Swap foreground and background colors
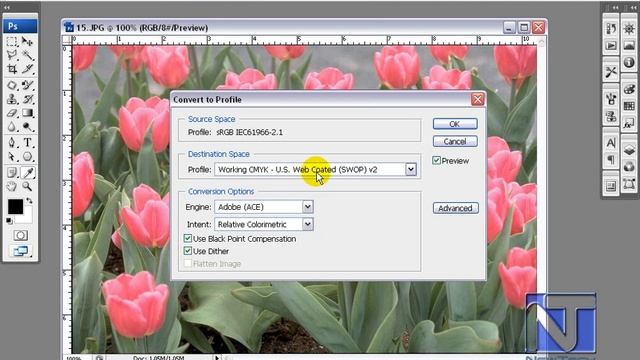The height and width of the screenshot is (360, 640). (x=29, y=200)
